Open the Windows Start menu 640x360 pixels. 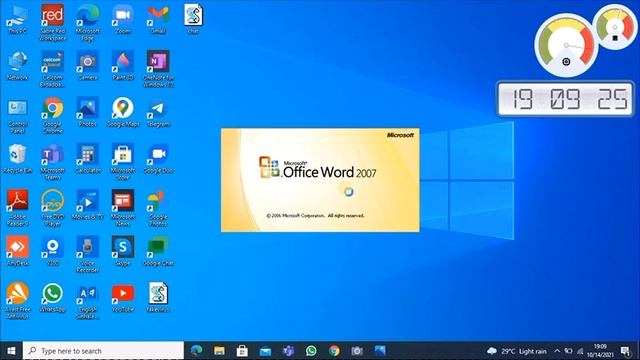(x=11, y=351)
